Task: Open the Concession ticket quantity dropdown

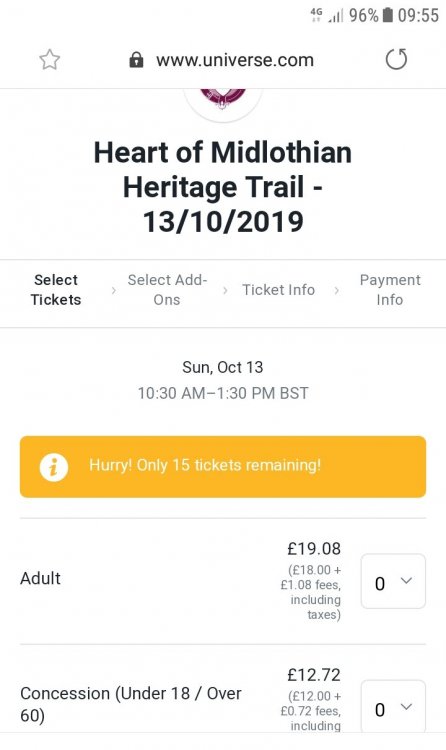Action: pyautogui.click(x=393, y=706)
